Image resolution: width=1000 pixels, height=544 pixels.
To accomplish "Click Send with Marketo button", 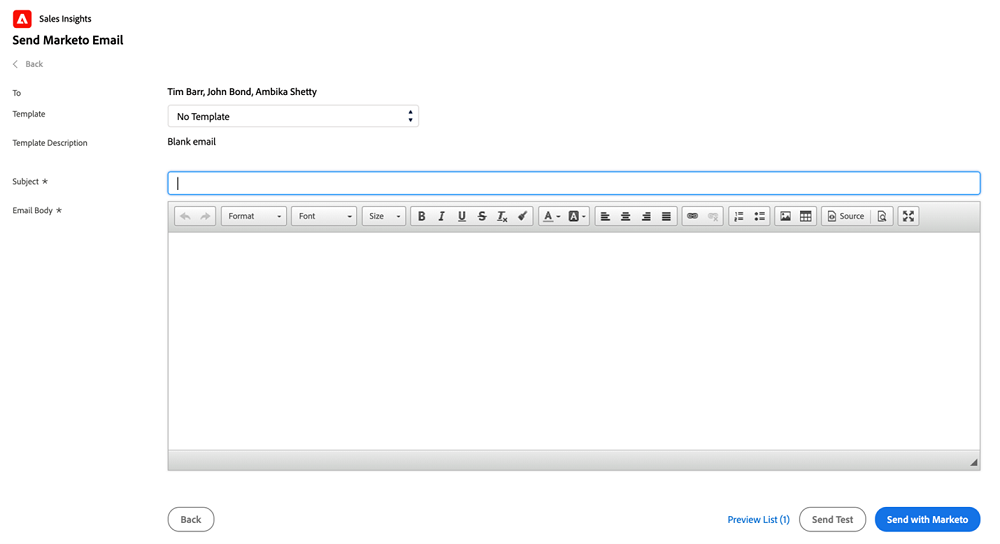I will (927, 519).
